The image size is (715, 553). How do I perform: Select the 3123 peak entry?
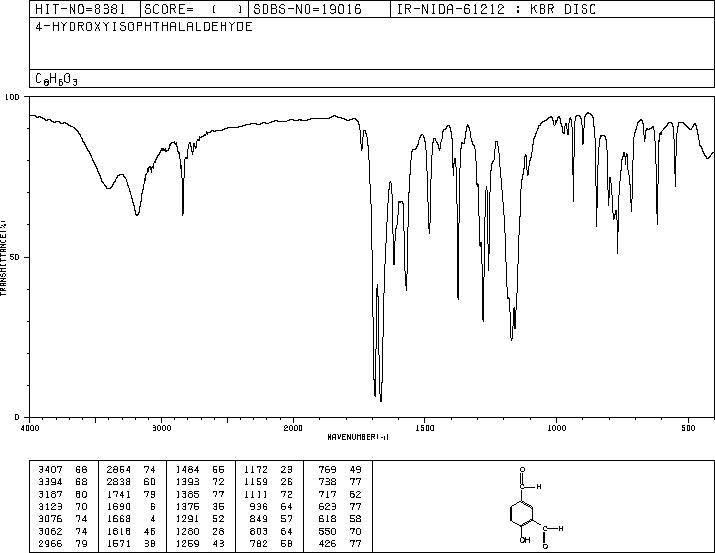point(63,506)
